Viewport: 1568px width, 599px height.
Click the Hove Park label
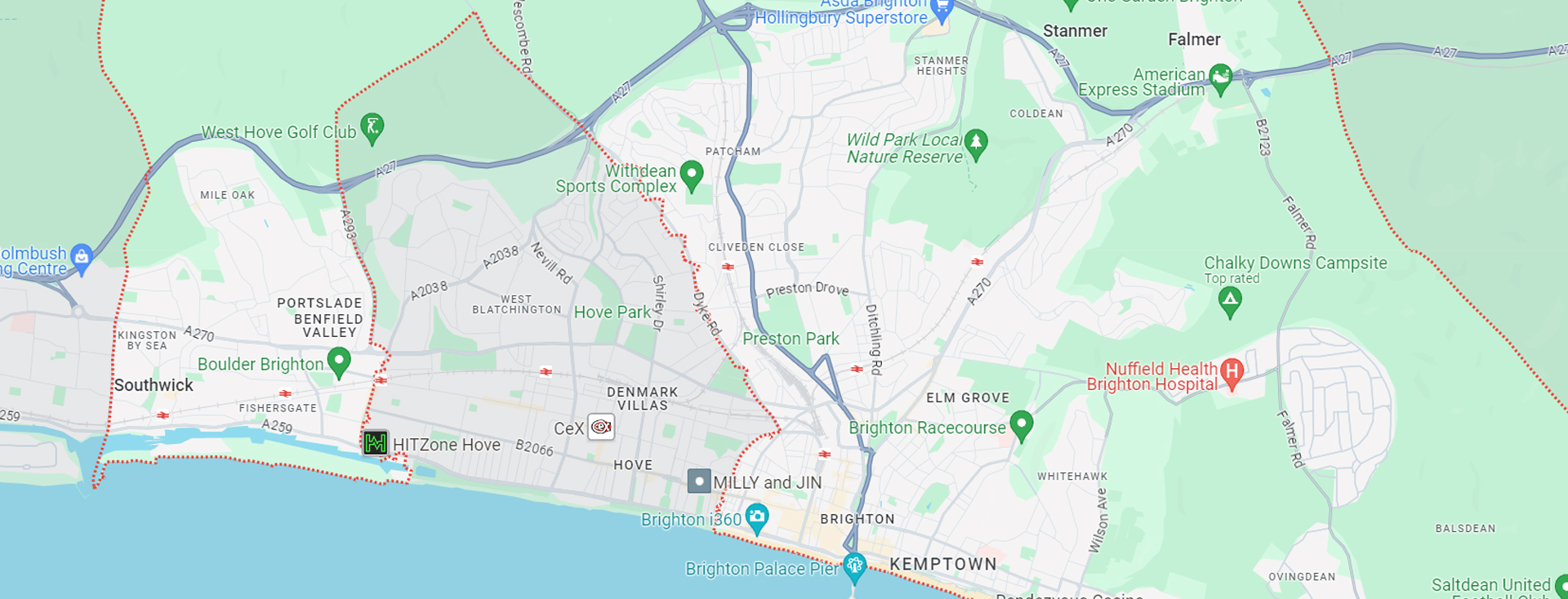coord(612,312)
